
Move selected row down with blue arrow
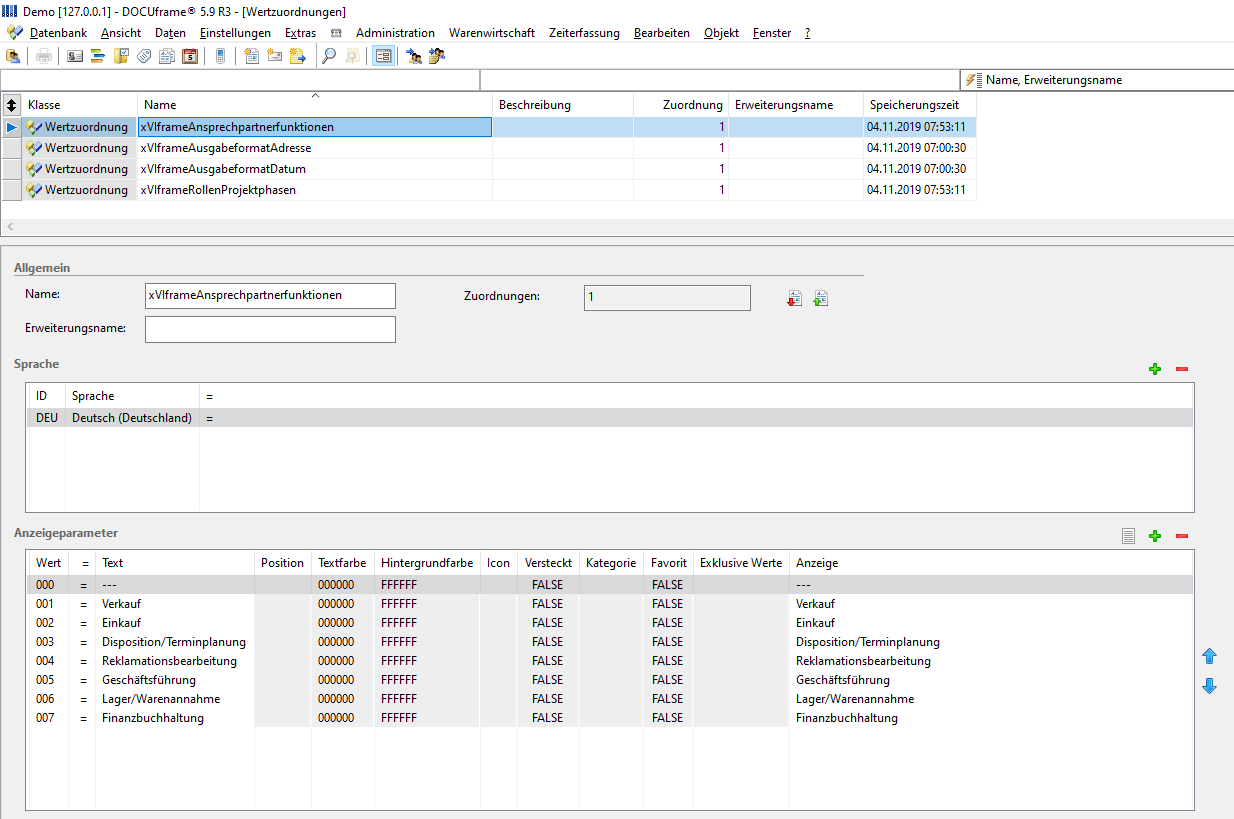pos(1209,686)
